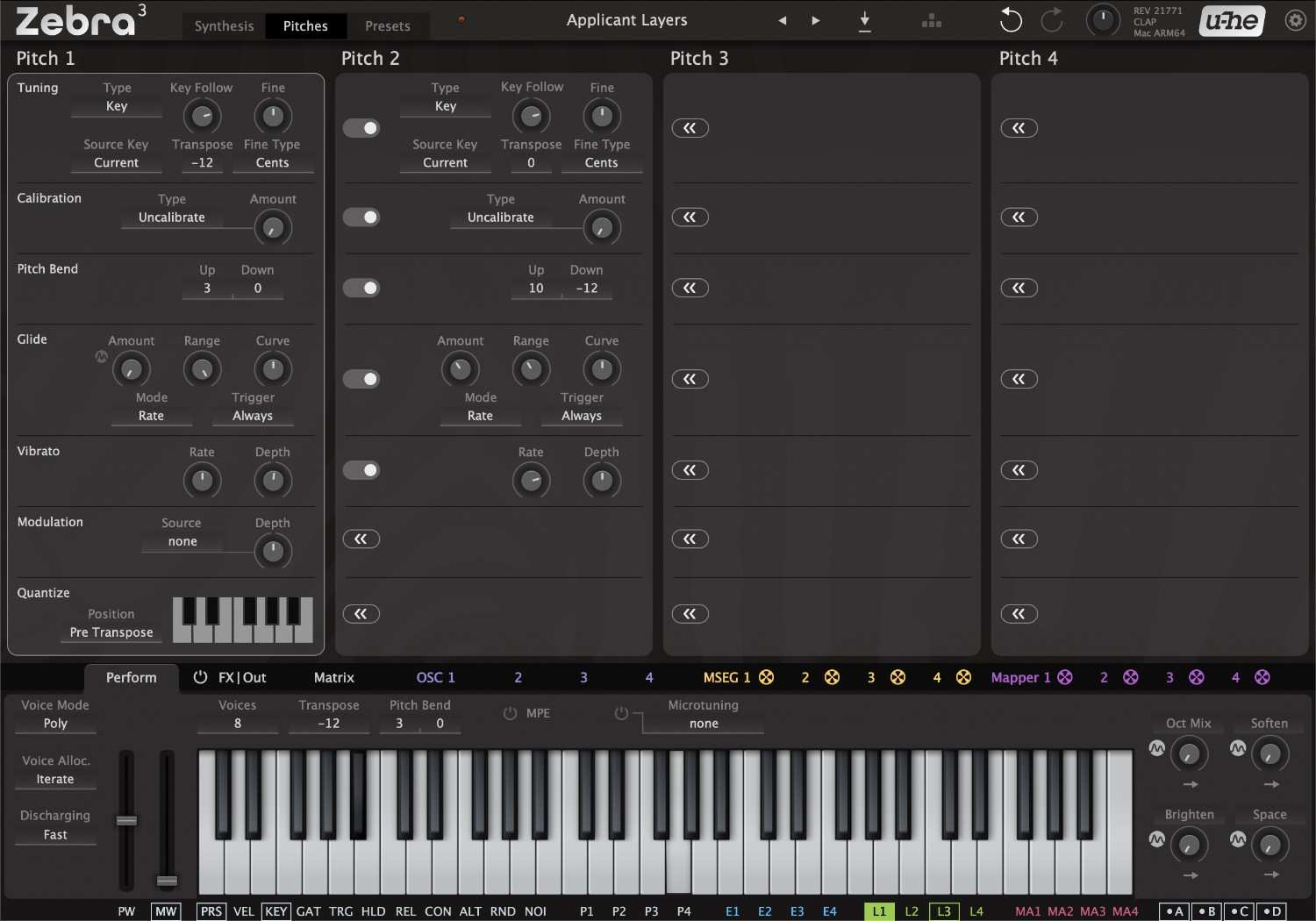The image size is (1316, 921).
Task: Open the Voice Mode dropdown showing Poly
Action: (x=54, y=723)
